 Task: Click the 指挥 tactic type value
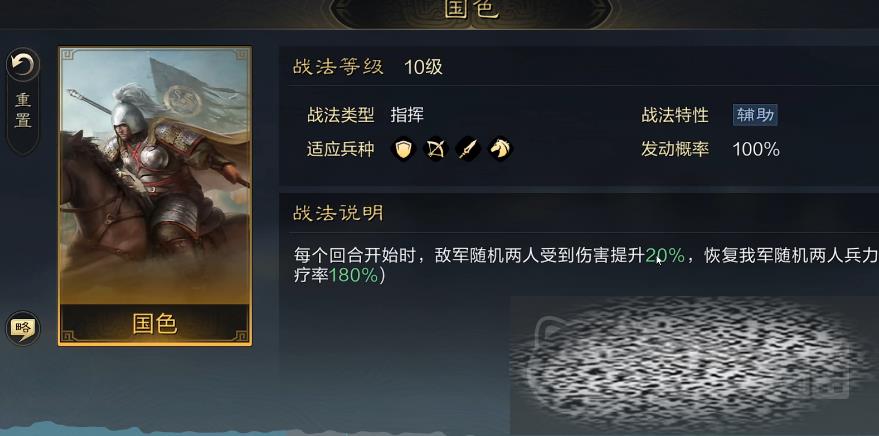[x=408, y=115]
